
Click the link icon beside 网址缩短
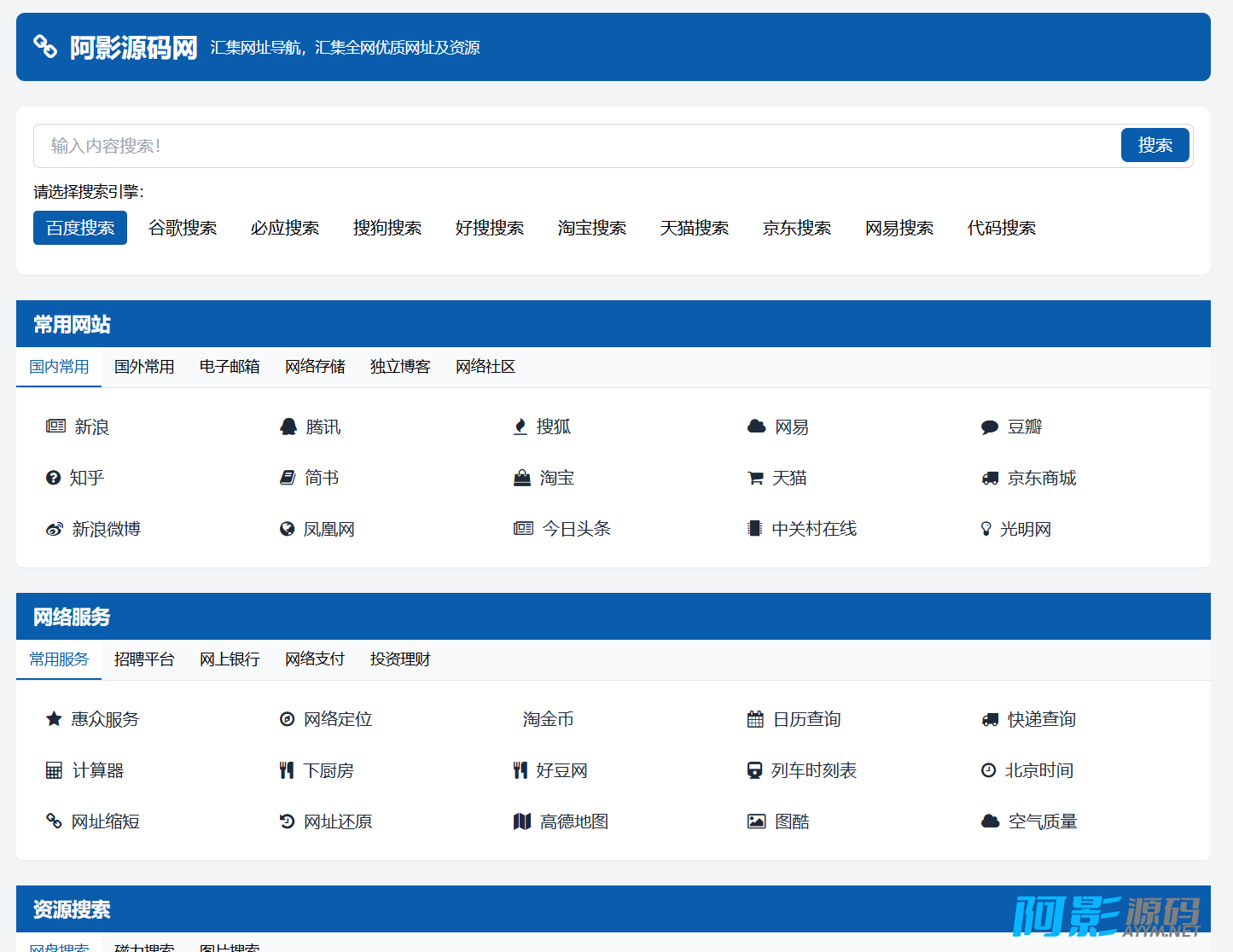[x=54, y=821]
